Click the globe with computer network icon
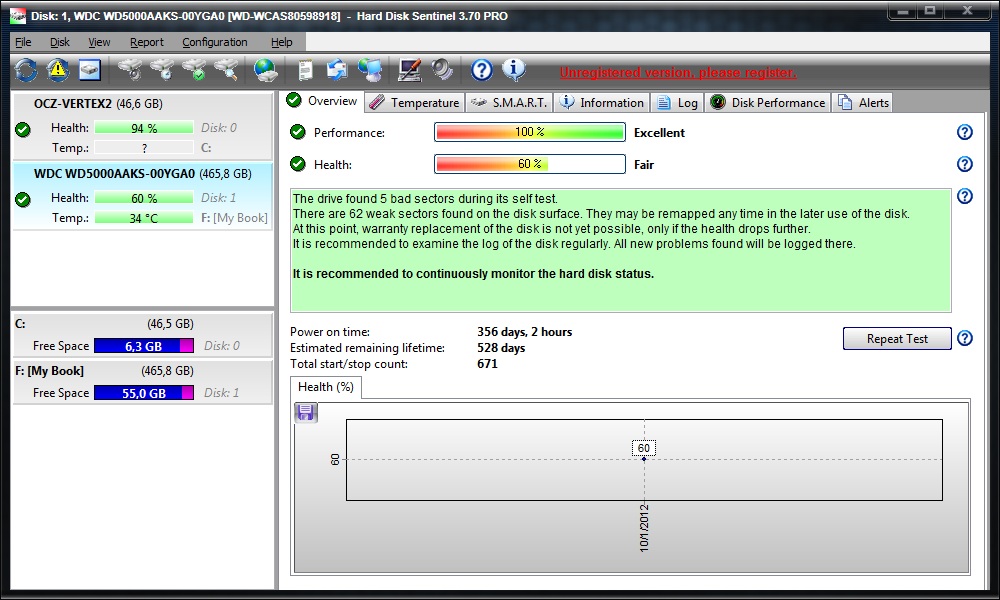The image size is (1000, 600). (x=369, y=70)
